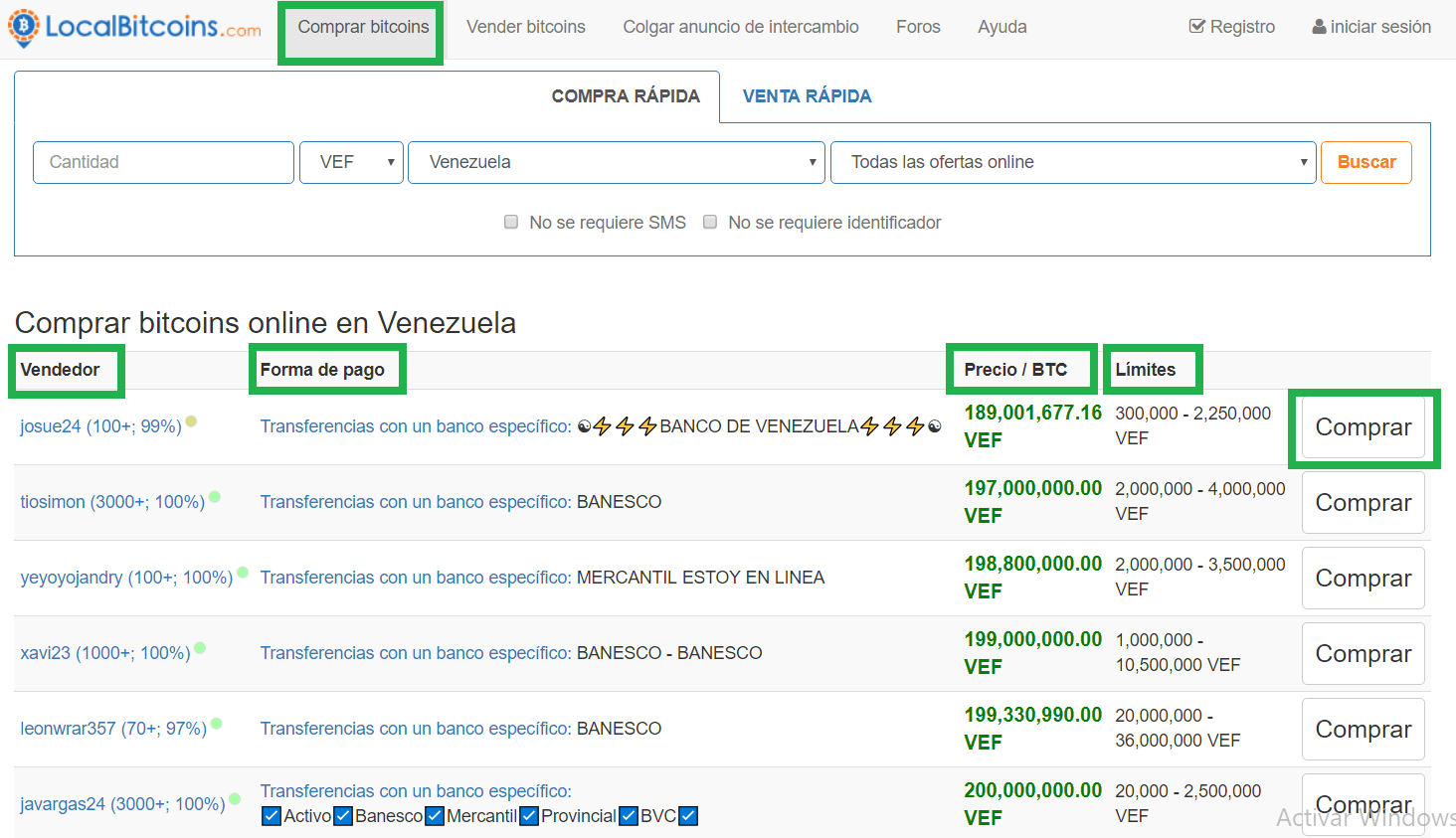Click the 'Vendedor' column header

[x=60, y=370]
